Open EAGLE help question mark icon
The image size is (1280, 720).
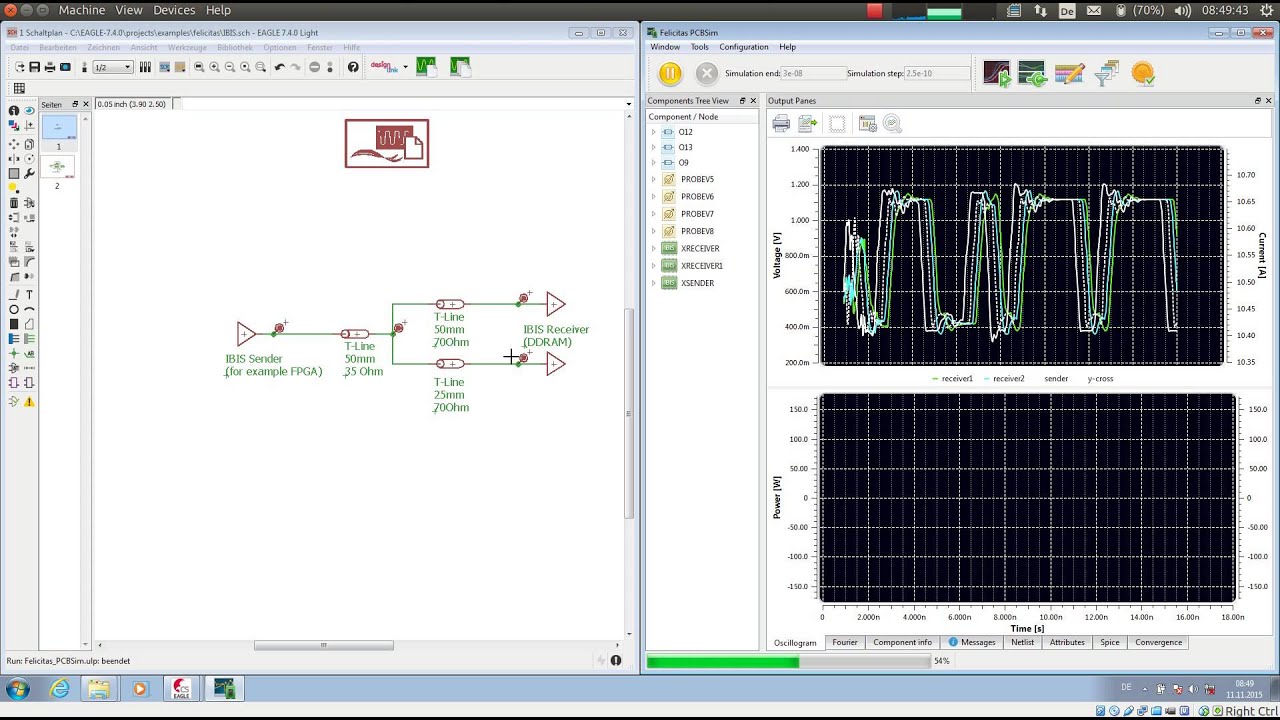click(x=353, y=67)
